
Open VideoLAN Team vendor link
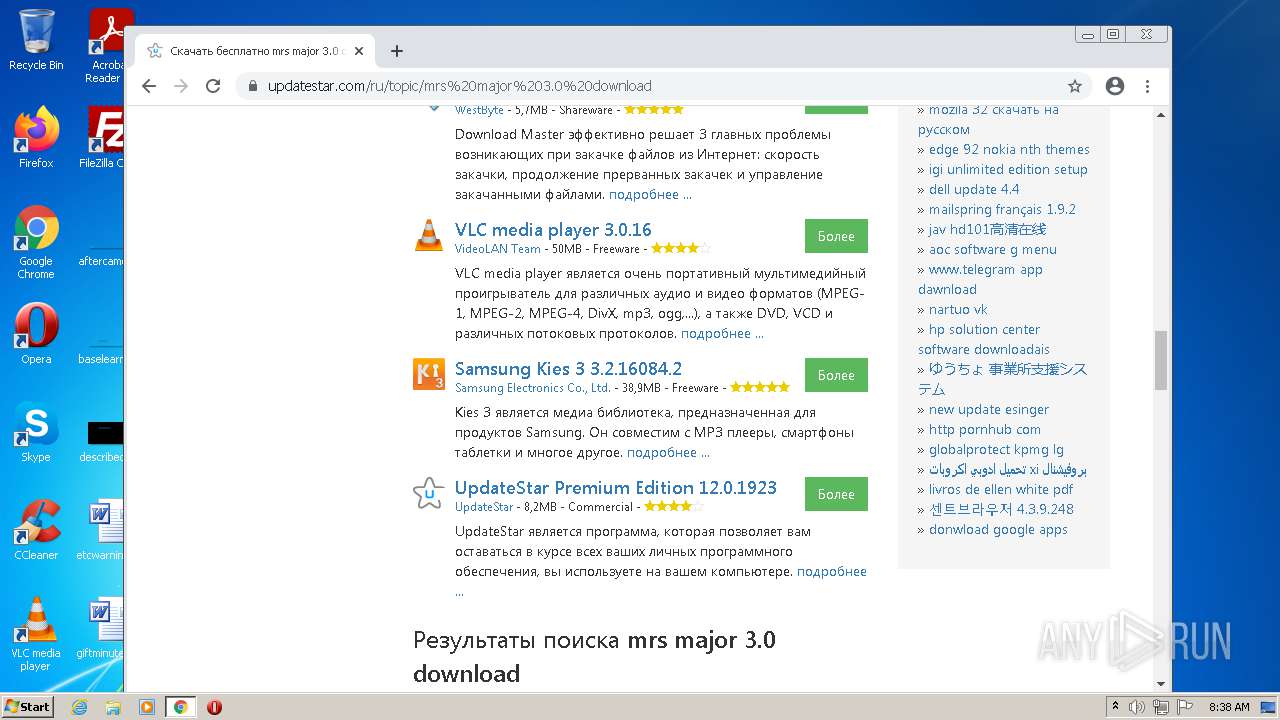[498, 248]
